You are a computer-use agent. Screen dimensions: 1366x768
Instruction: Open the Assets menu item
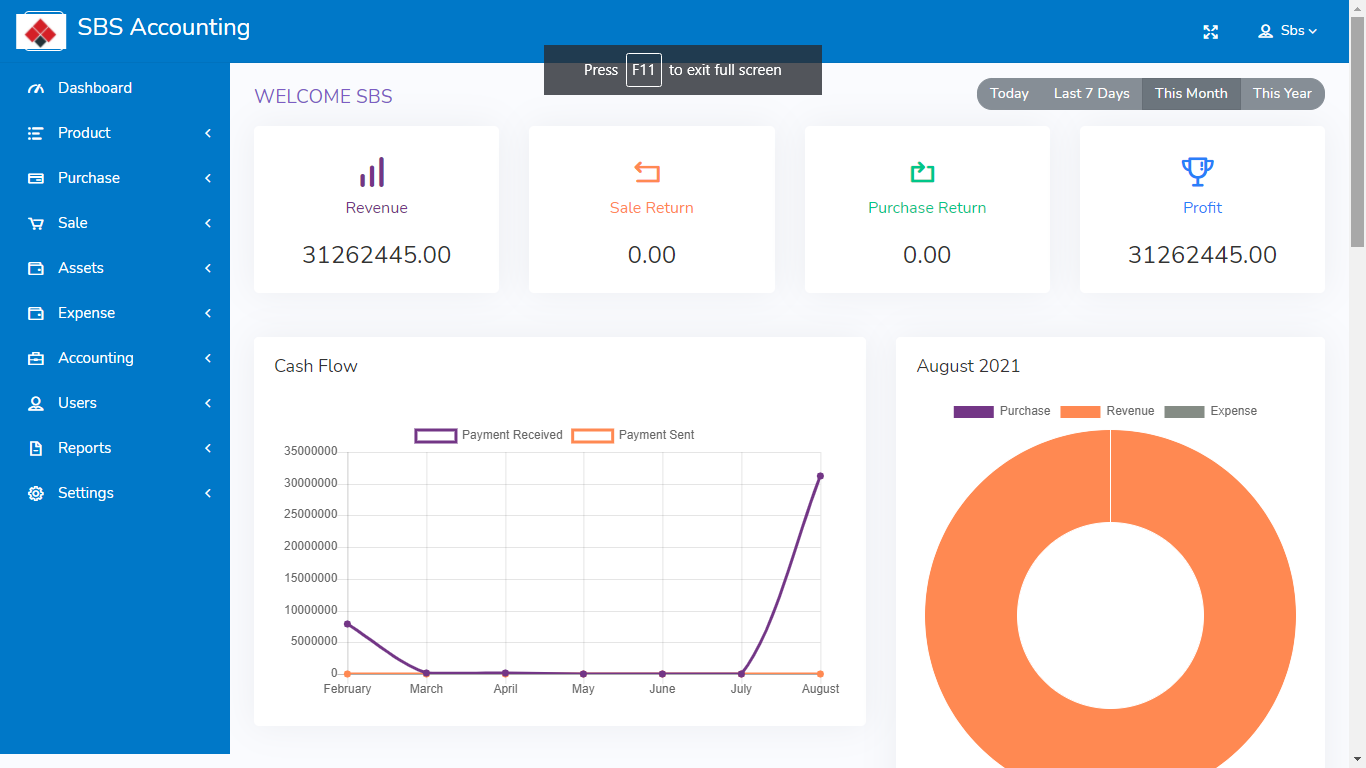click(x=115, y=268)
